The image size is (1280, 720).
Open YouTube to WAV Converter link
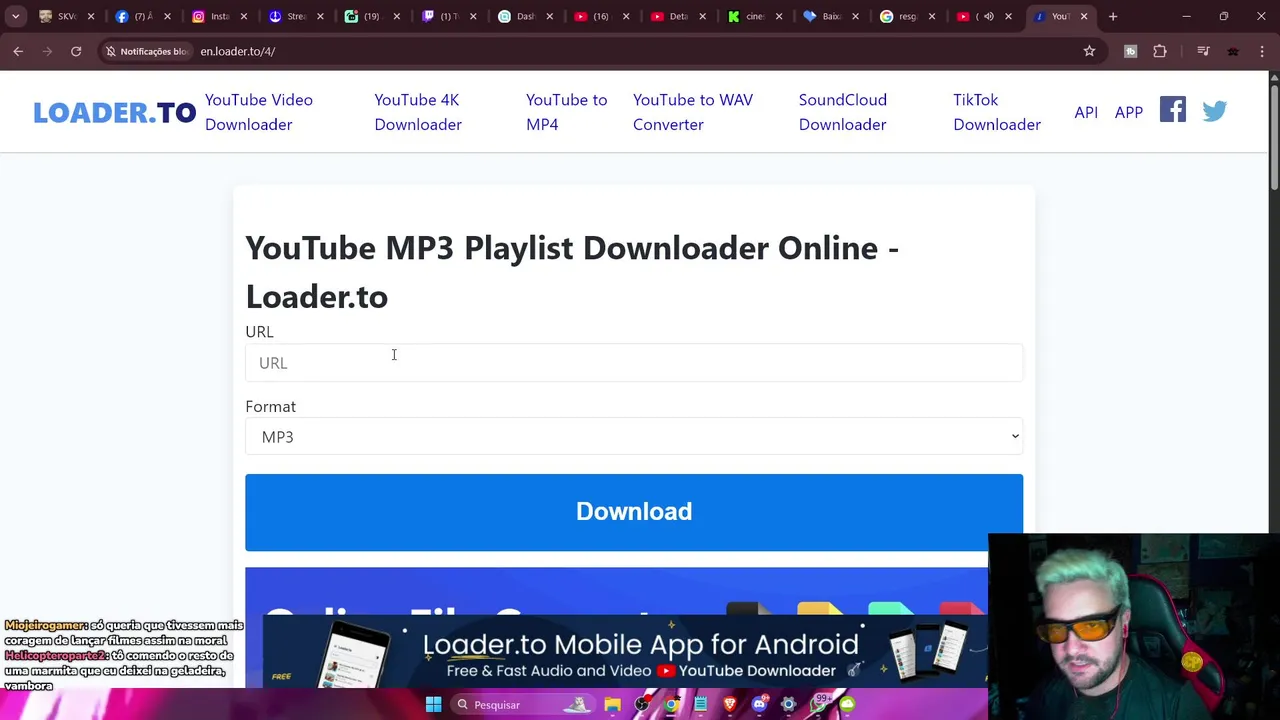click(693, 112)
